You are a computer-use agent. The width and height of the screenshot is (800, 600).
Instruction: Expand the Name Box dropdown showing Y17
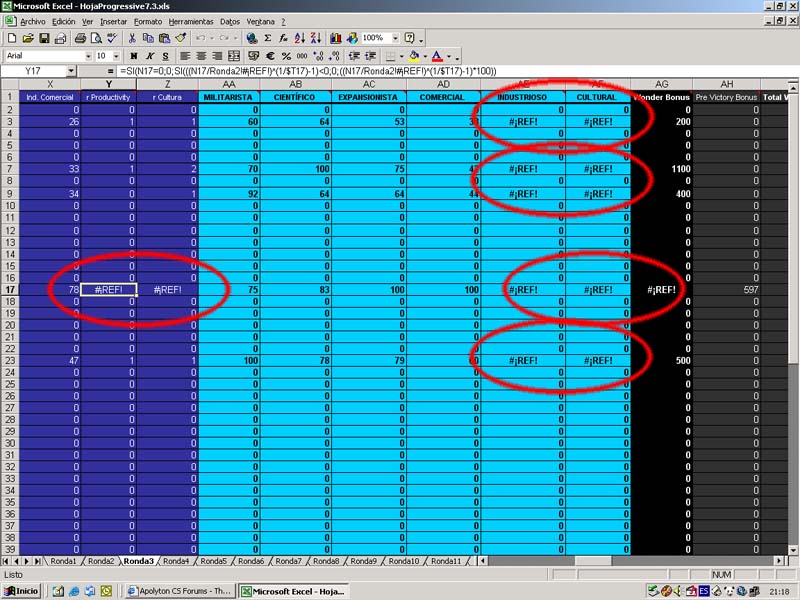point(70,72)
